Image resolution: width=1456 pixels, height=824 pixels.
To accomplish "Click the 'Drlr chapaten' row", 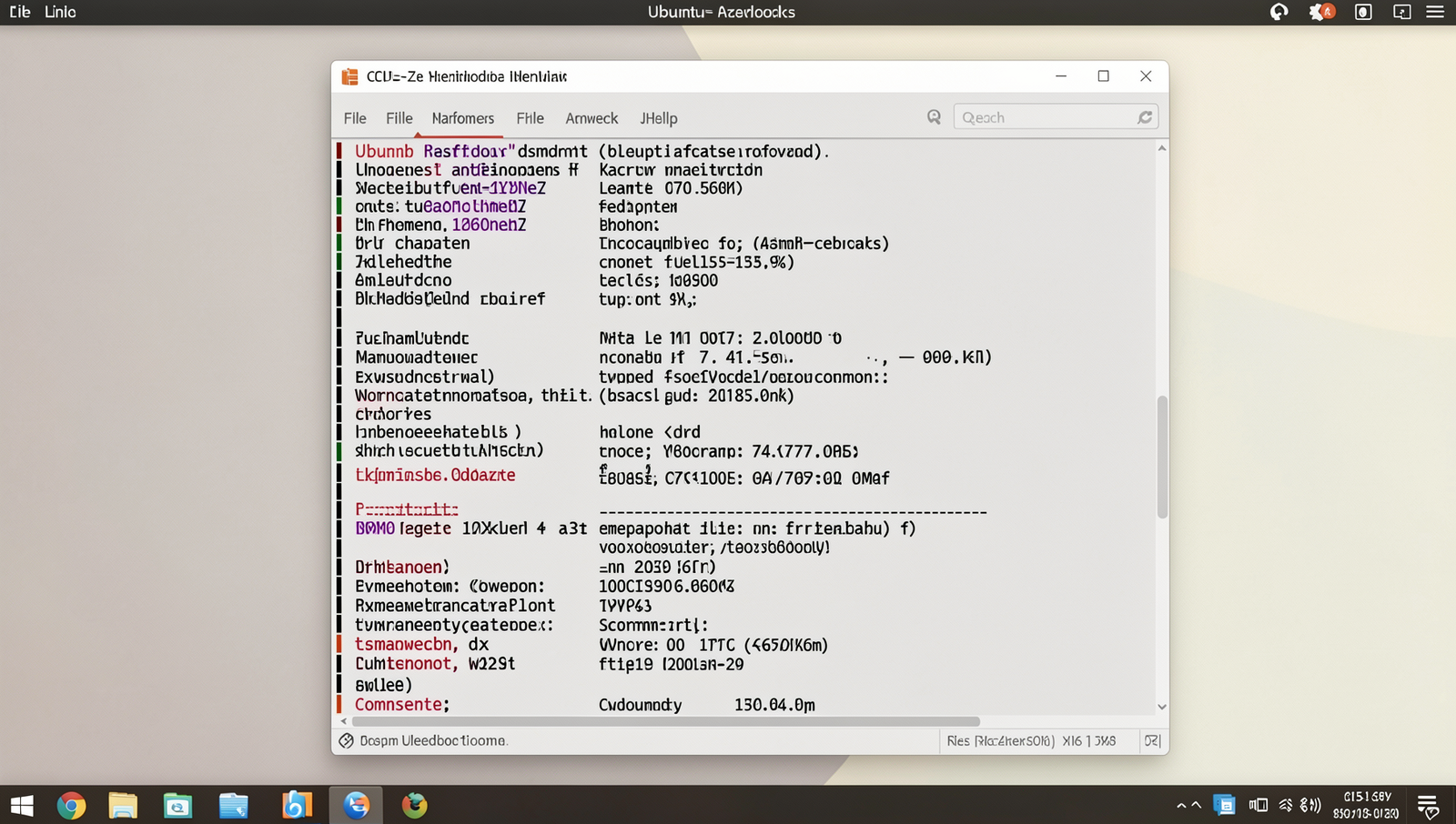I will click(x=412, y=244).
